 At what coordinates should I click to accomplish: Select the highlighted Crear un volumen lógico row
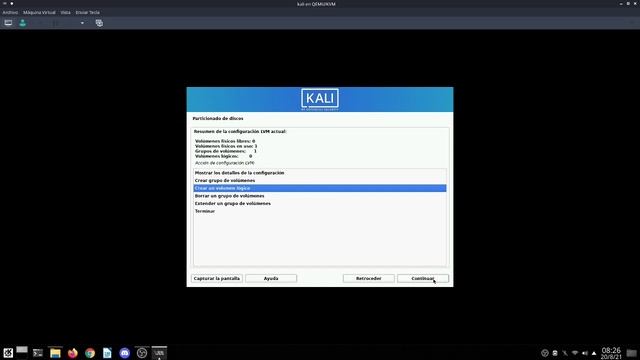[320, 188]
